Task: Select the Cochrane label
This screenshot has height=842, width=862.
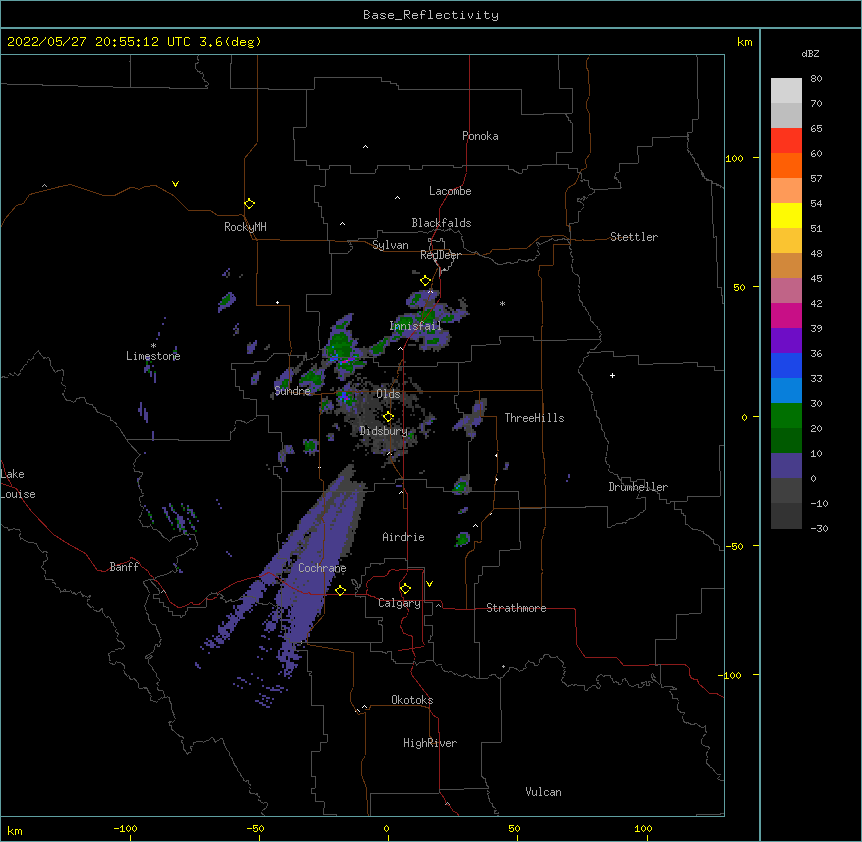Action: [322, 568]
